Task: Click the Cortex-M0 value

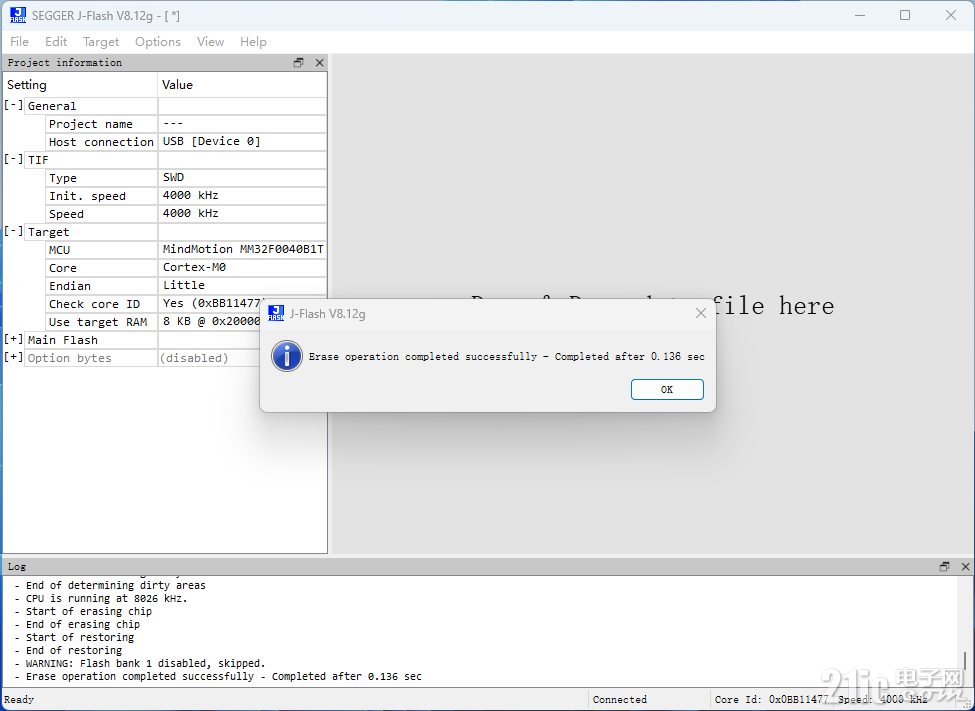Action: [194, 267]
